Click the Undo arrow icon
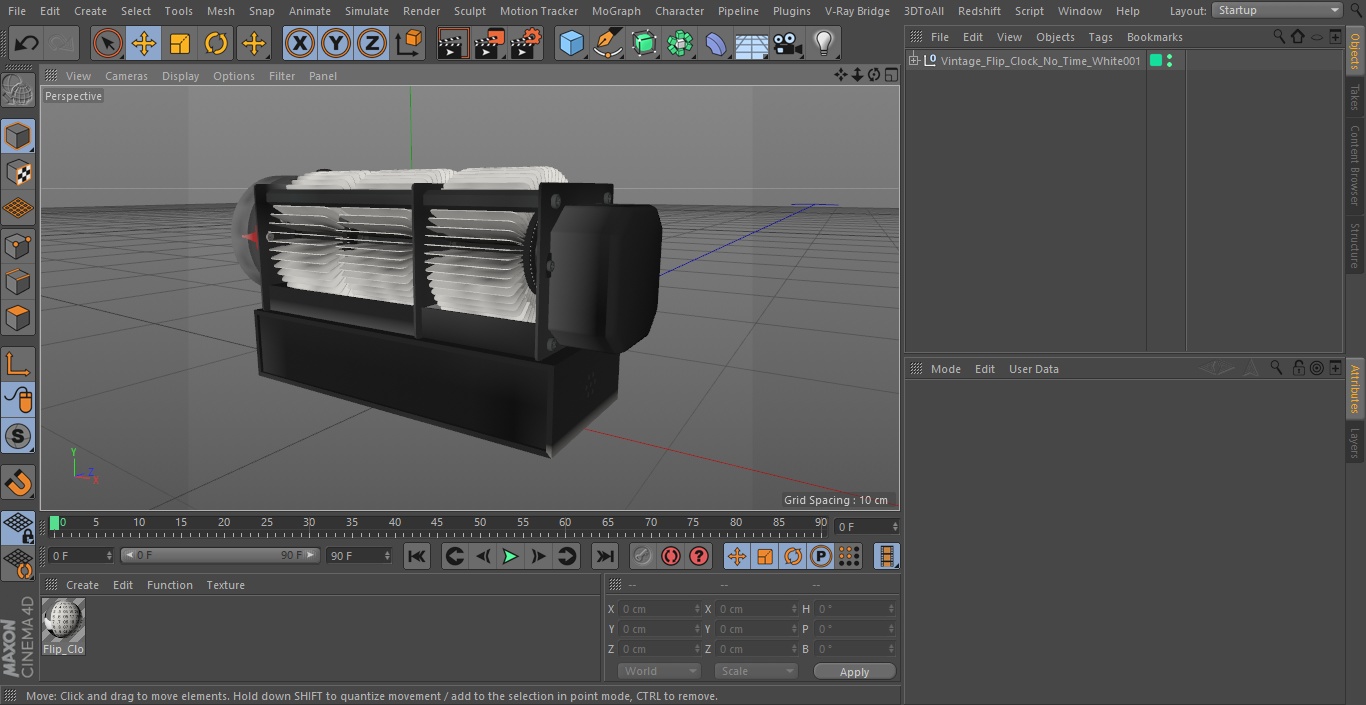Image resolution: width=1366 pixels, height=705 pixels. (x=27, y=43)
